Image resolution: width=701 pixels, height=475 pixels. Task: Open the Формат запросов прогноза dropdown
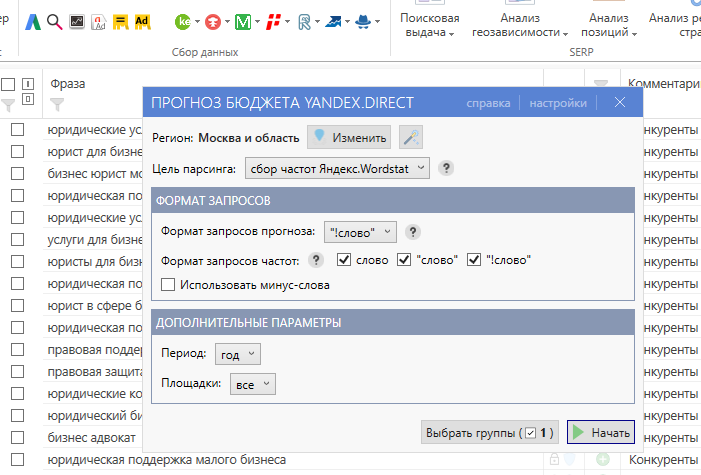tap(360, 232)
